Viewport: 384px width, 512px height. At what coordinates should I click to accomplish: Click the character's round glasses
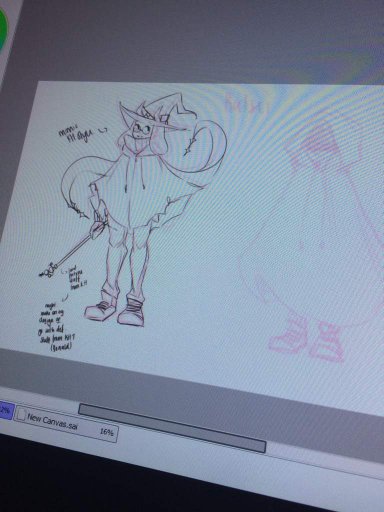click(x=142, y=128)
